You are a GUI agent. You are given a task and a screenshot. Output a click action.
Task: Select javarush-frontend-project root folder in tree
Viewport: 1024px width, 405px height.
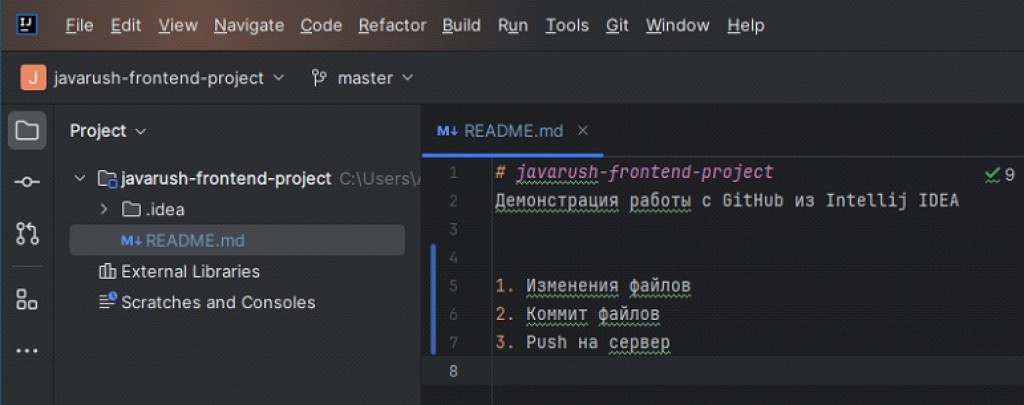click(226, 178)
